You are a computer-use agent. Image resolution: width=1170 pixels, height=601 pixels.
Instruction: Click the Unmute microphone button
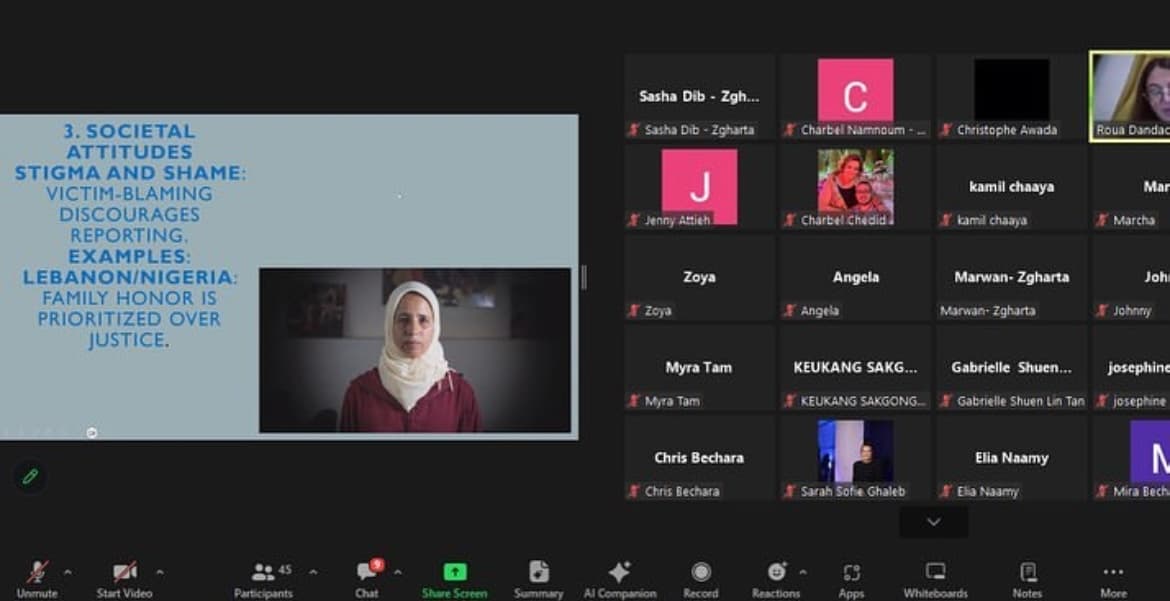tap(37, 576)
